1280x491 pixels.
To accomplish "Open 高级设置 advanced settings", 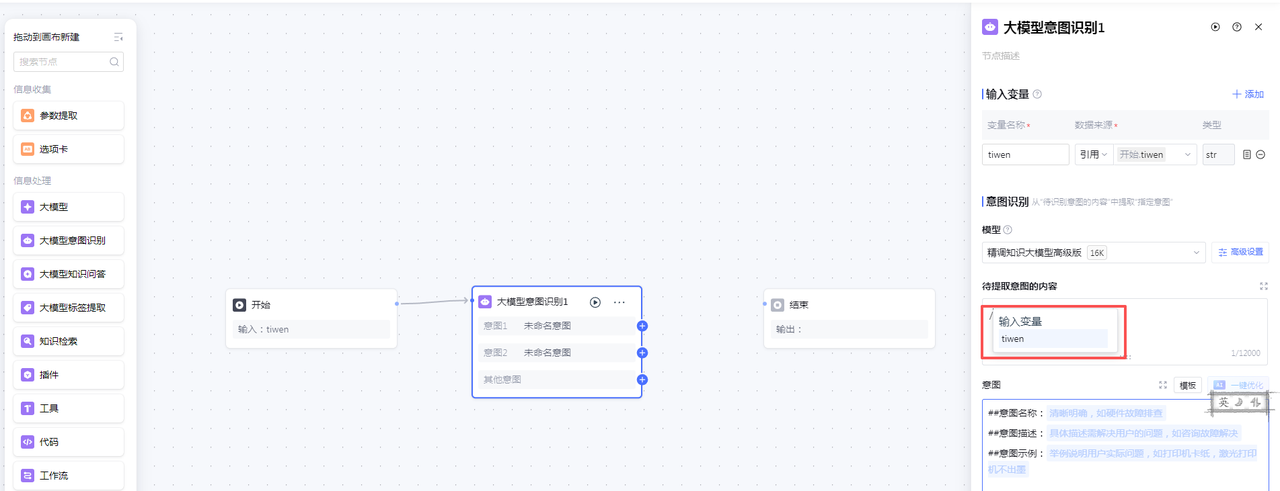I will coord(1240,253).
